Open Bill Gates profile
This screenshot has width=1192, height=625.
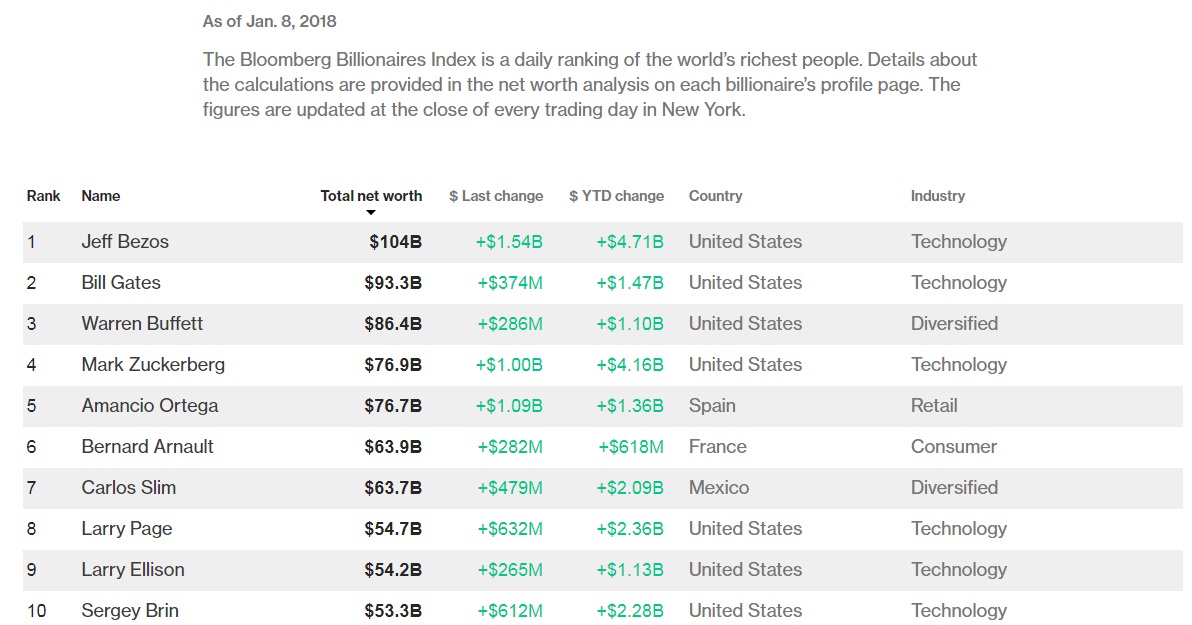[x=121, y=283]
